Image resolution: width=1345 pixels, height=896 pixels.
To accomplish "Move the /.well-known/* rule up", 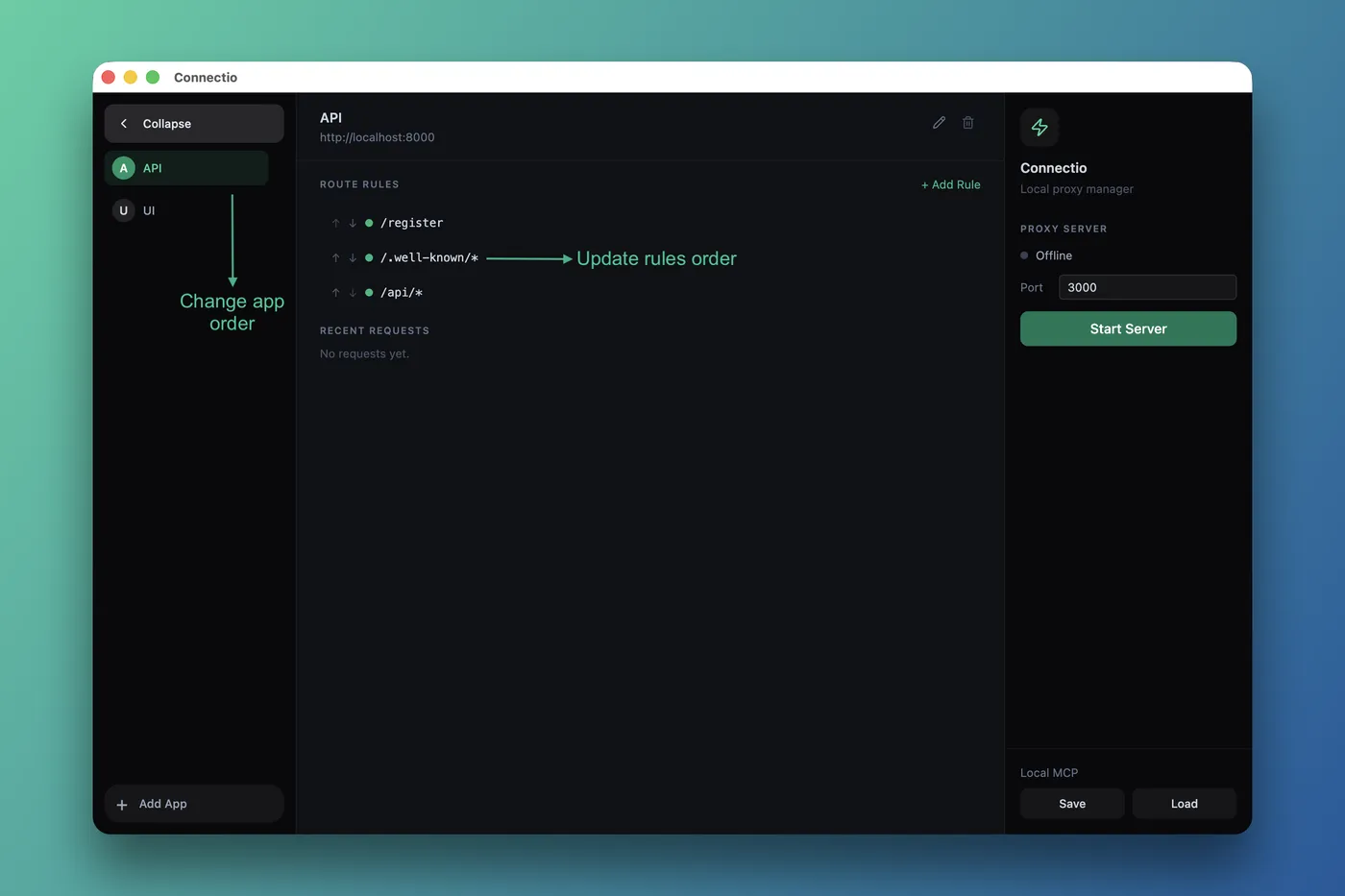I will coord(335,257).
